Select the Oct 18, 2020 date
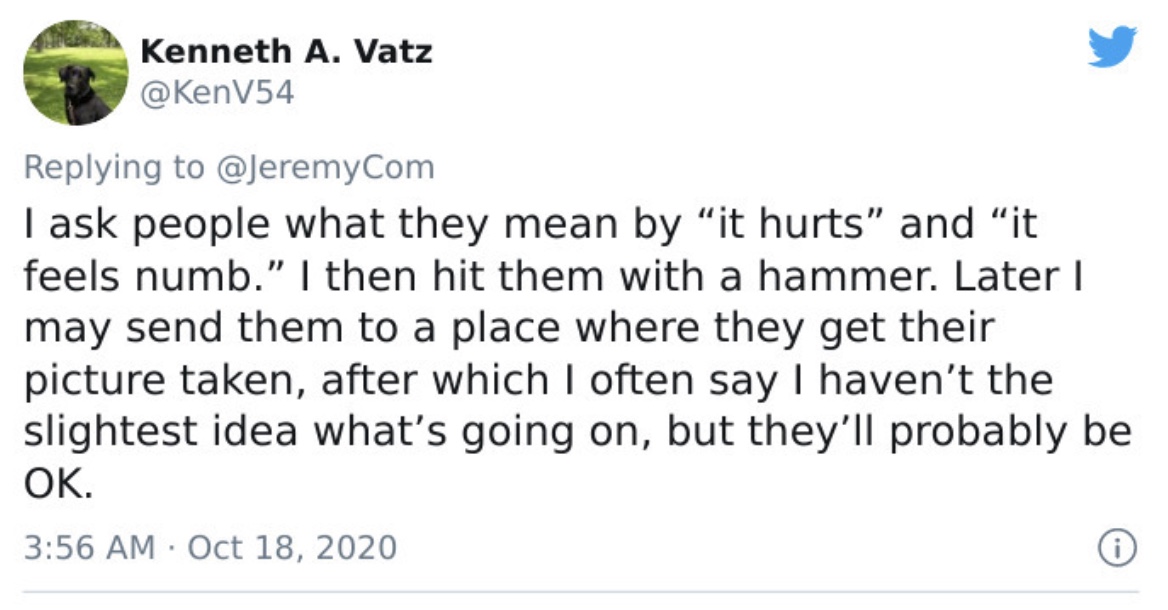Viewport: 1168px width, 610px height. (292, 547)
